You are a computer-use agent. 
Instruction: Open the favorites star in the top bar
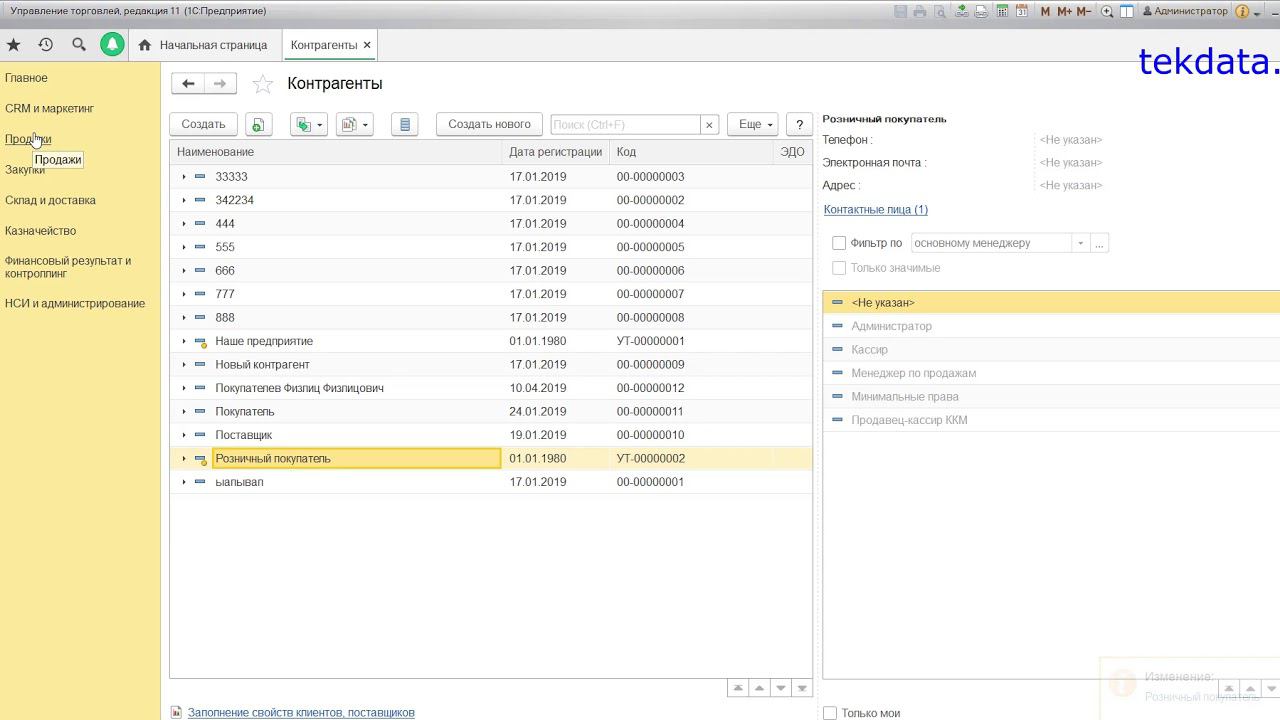coord(14,45)
